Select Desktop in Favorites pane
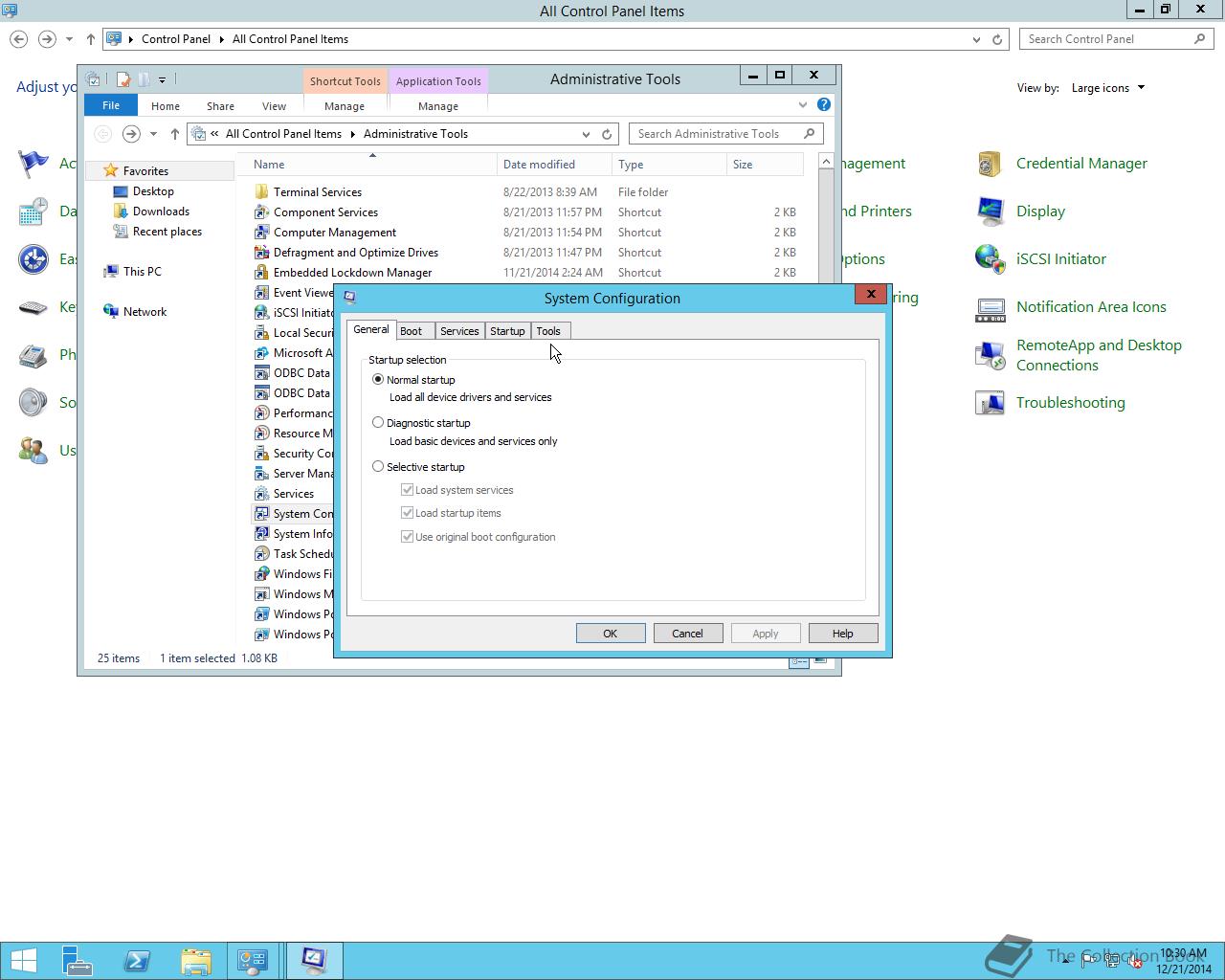The image size is (1225, 980). pyautogui.click(x=145, y=191)
